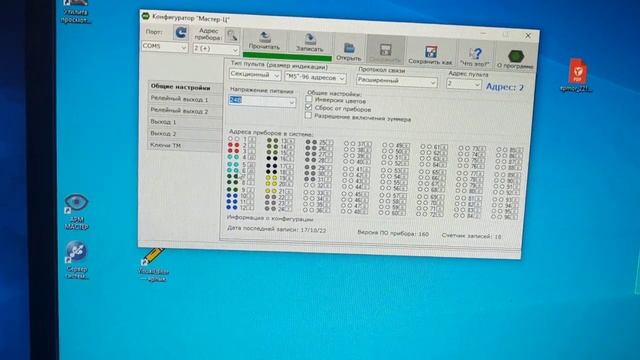Click the "Версия ПО прибора: 160" text

393,233
